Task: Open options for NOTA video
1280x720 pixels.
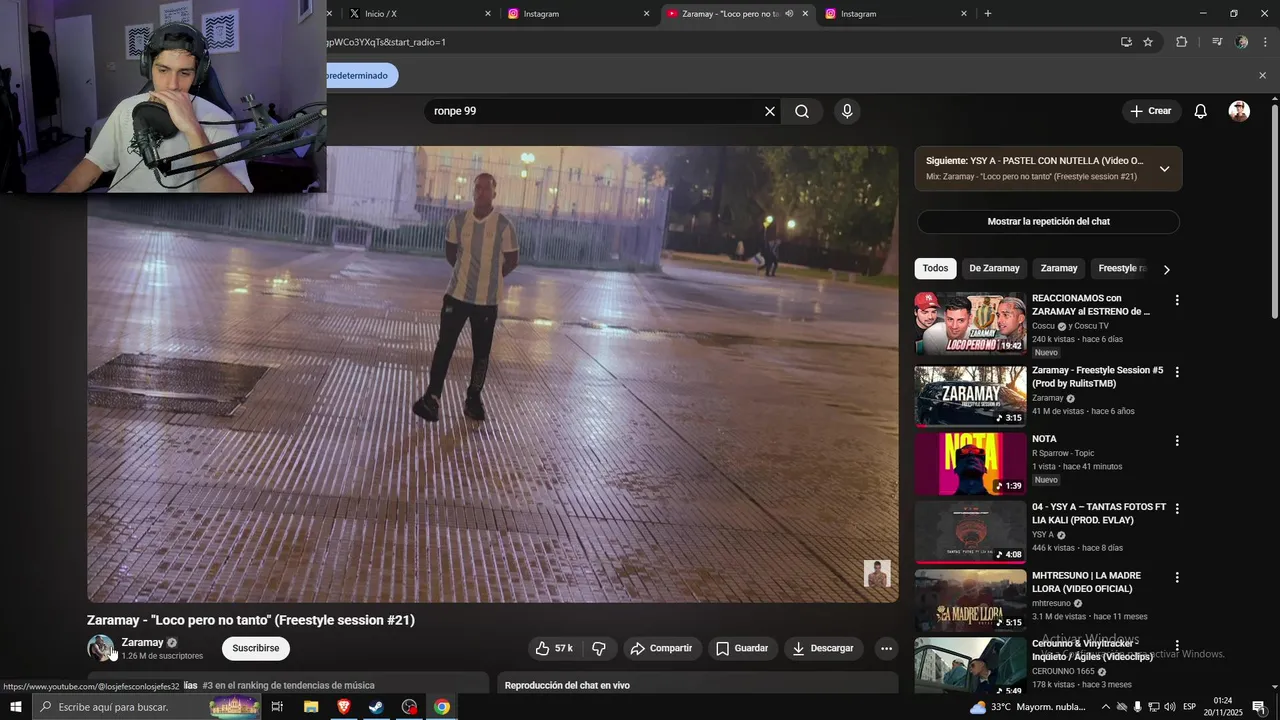Action: 1177,440
